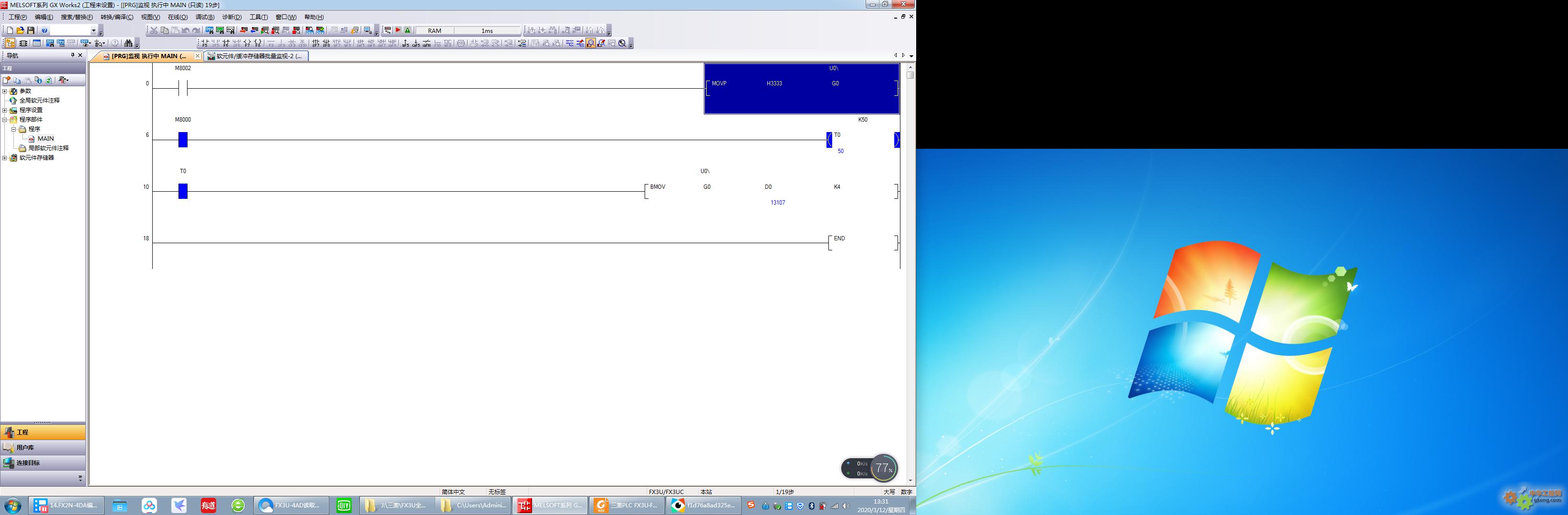Click the Read from PLC icon

pos(254,31)
